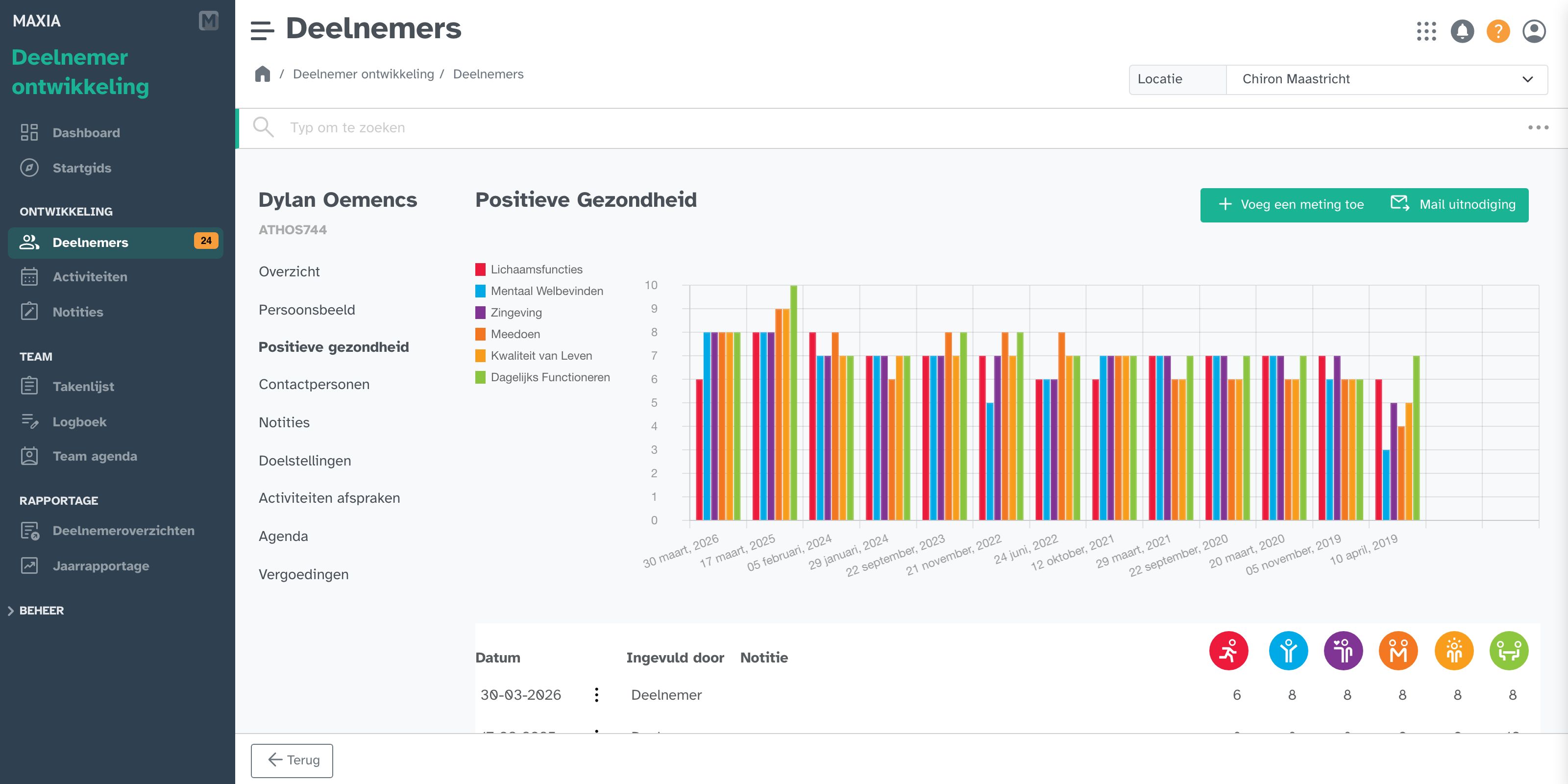Click the search magnifier icon

pos(263,127)
